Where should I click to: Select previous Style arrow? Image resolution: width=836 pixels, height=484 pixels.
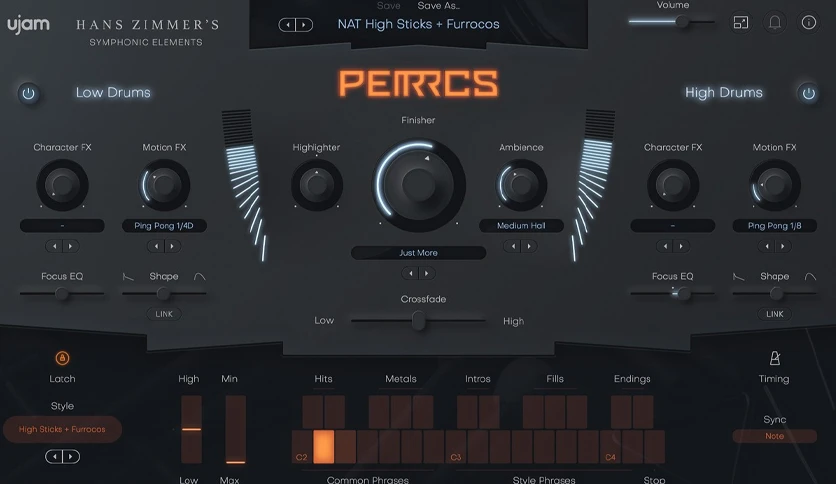point(54,456)
